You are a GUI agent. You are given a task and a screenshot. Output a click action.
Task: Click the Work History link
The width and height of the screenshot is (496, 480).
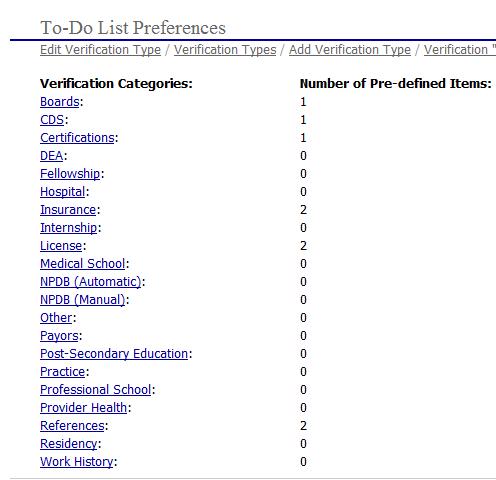[77, 462]
